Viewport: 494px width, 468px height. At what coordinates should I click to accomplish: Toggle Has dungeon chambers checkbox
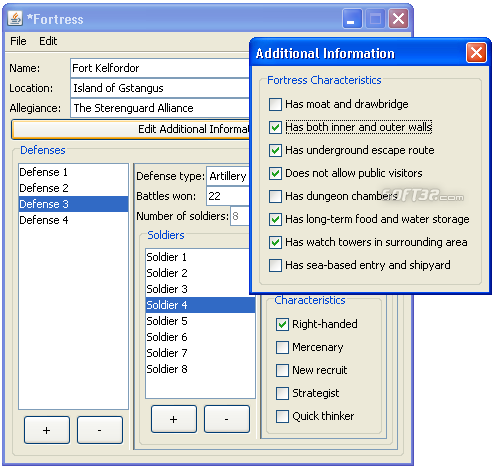tap(275, 196)
